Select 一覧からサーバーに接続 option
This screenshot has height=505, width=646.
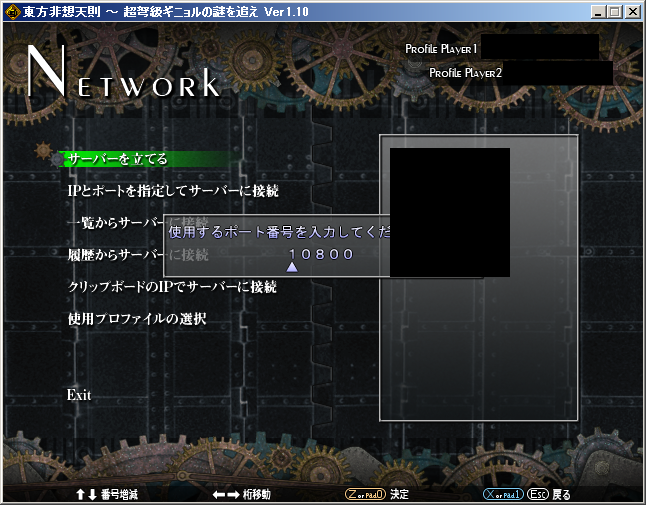[x=138, y=223]
